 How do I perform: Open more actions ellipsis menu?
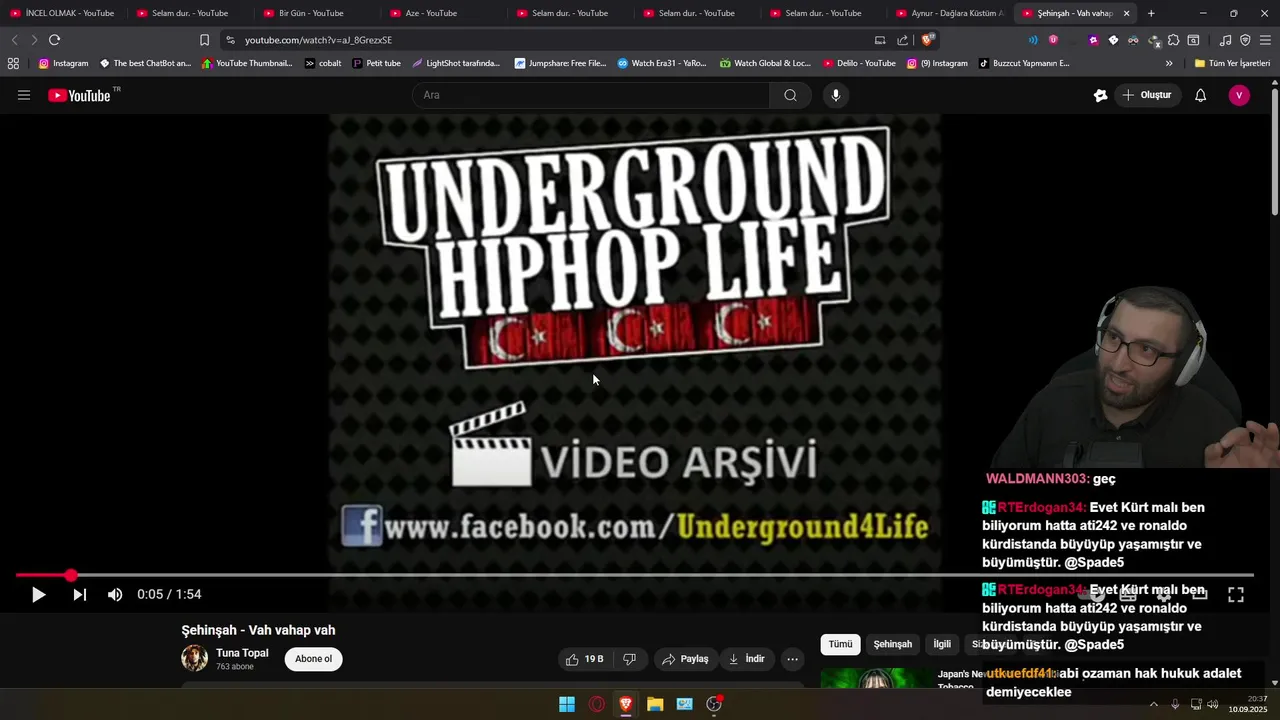(x=792, y=659)
